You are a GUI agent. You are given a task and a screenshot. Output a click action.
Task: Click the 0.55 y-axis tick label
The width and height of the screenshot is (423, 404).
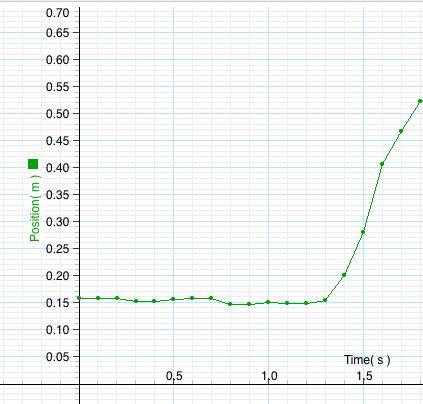(57, 87)
